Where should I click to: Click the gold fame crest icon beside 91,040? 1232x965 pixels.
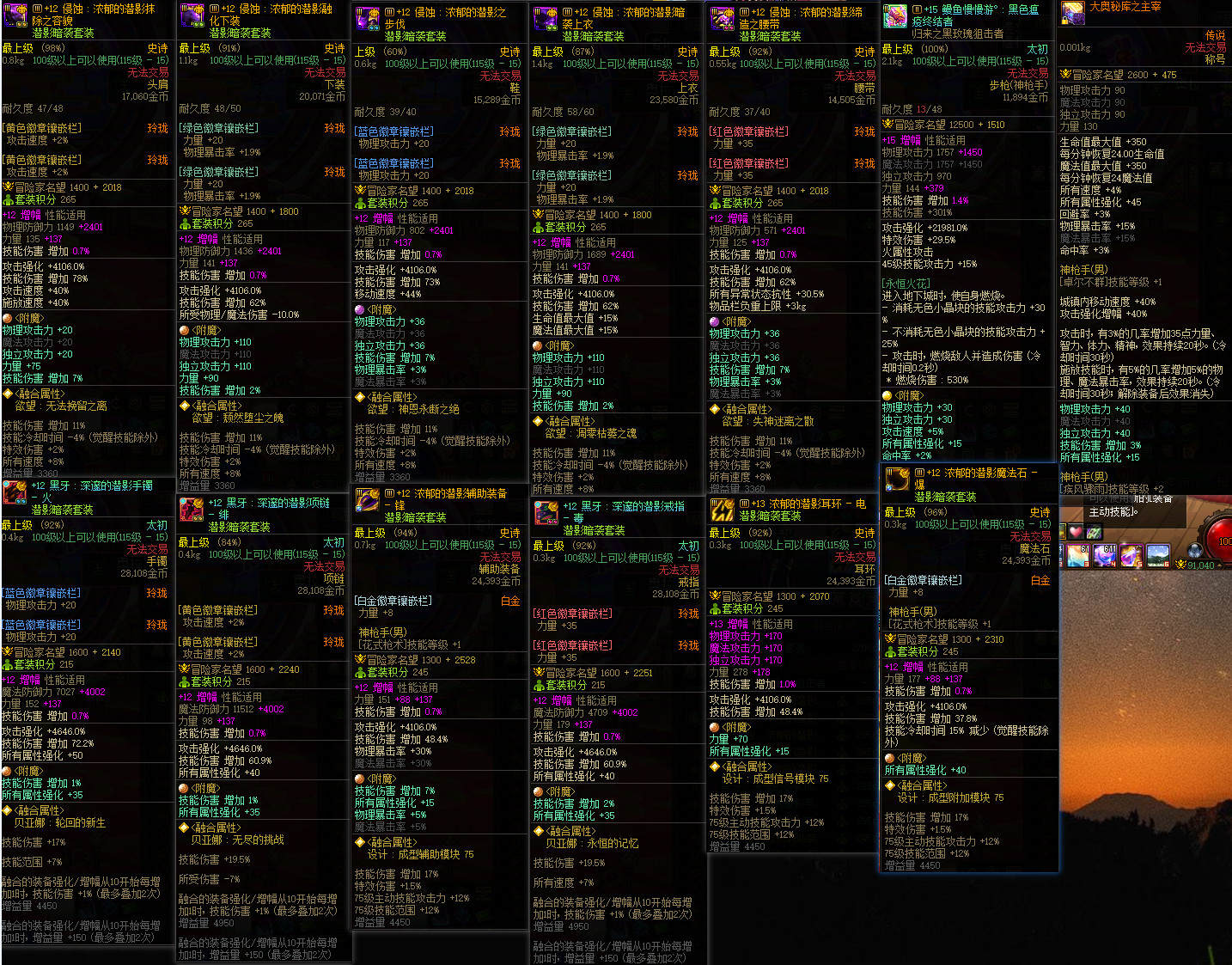pos(1180,565)
